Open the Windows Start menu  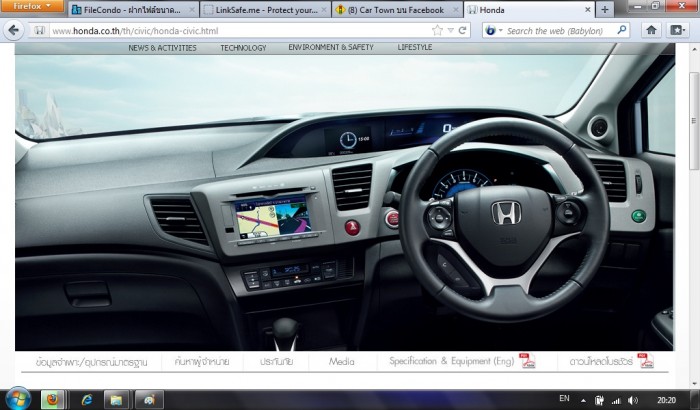pos(18,399)
